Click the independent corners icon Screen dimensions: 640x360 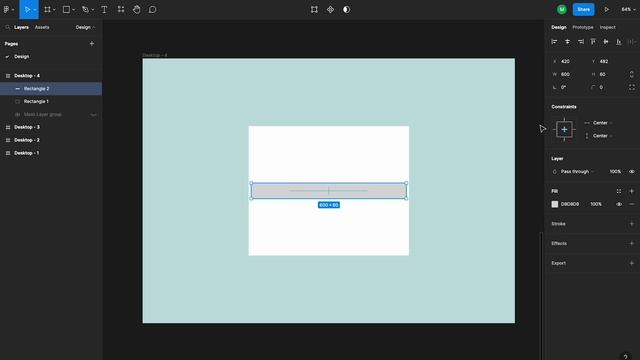[x=632, y=87]
